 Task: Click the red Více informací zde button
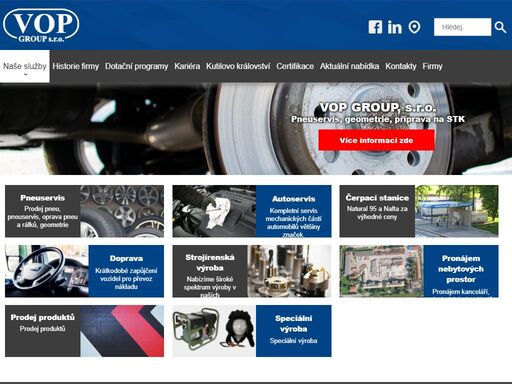click(x=376, y=140)
